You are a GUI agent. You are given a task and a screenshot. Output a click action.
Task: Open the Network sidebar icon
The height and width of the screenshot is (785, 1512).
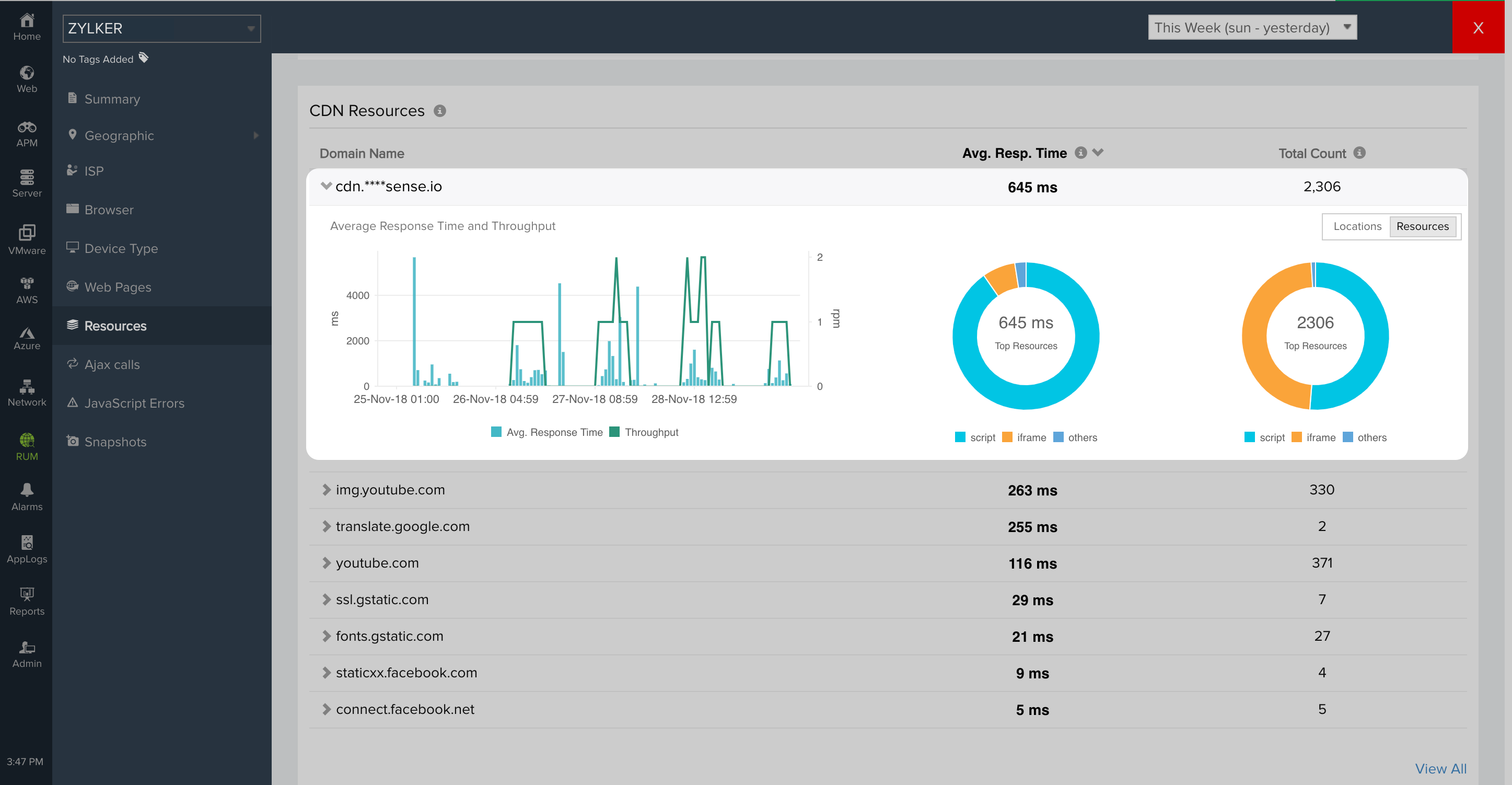[x=27, y=386]
